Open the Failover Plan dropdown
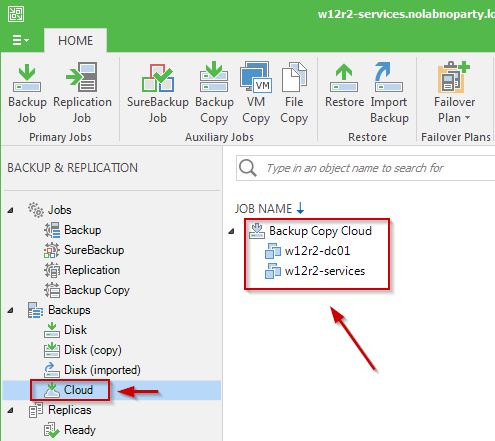The image size is (495, 441). point(454,94)
